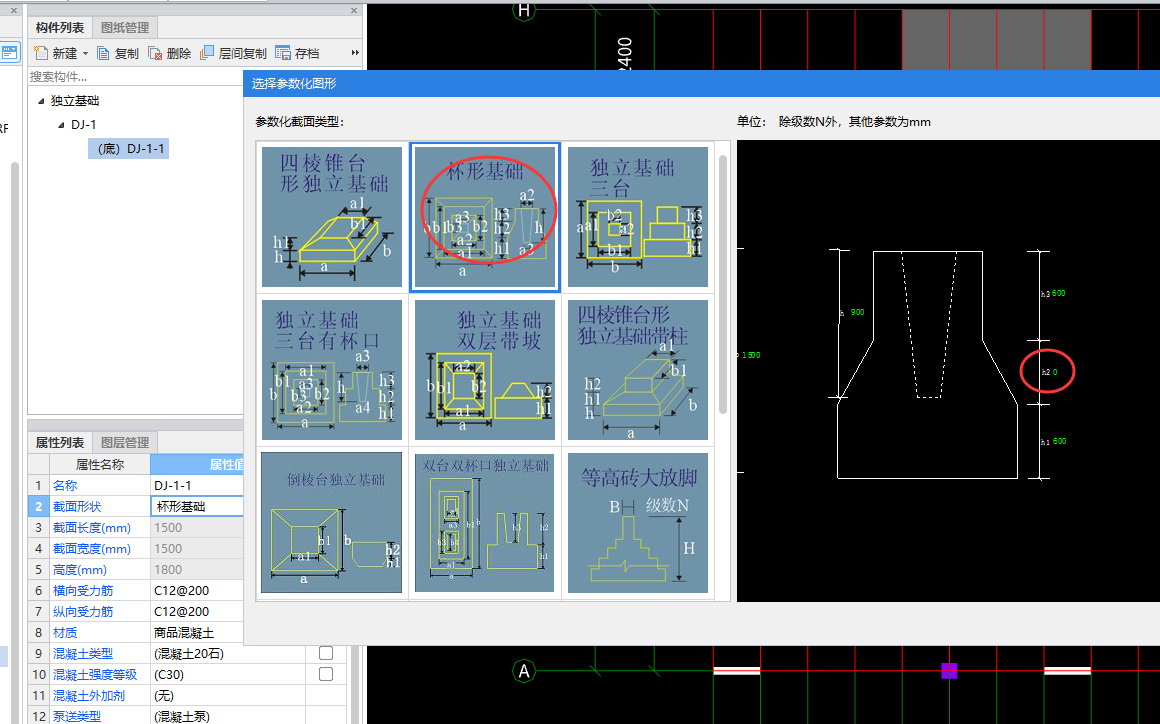Click the axis A bubble in the drawing
Screen dimensions: 1160x724
[x=524, y=671]
